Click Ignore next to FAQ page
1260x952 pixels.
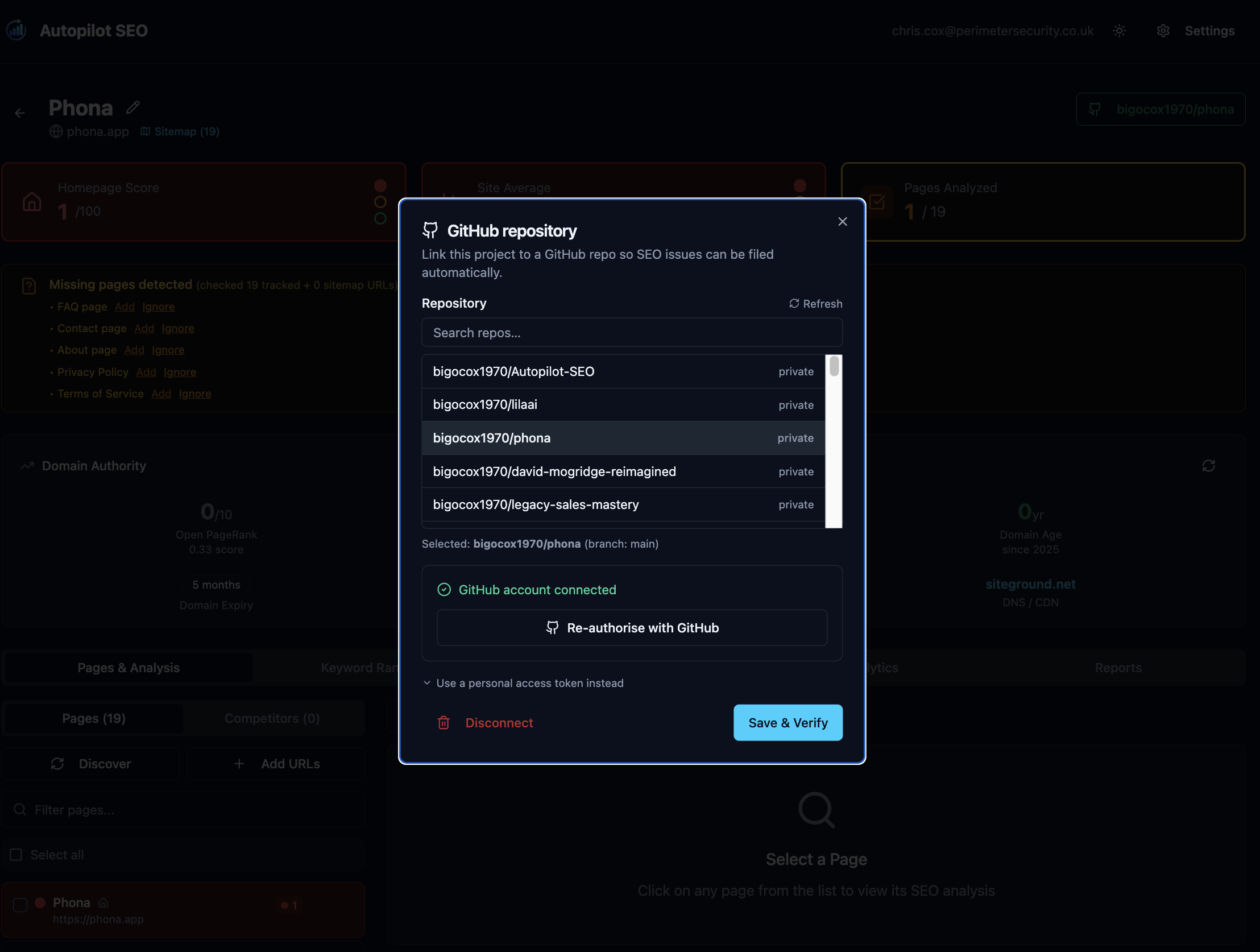pyautogui.click(x=159, y=307)
